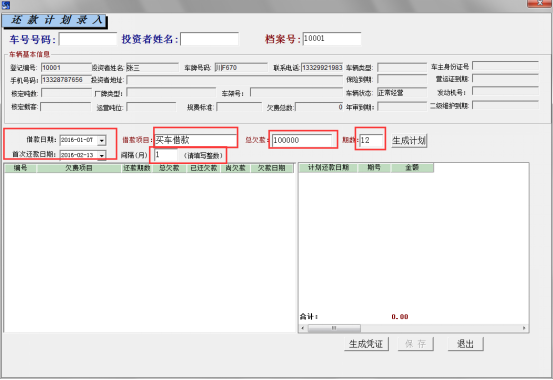The height and width of the screenshot is (380, 553).
Task: Open the 借款日期 date dropdown arrow
Action: point(102,140)
